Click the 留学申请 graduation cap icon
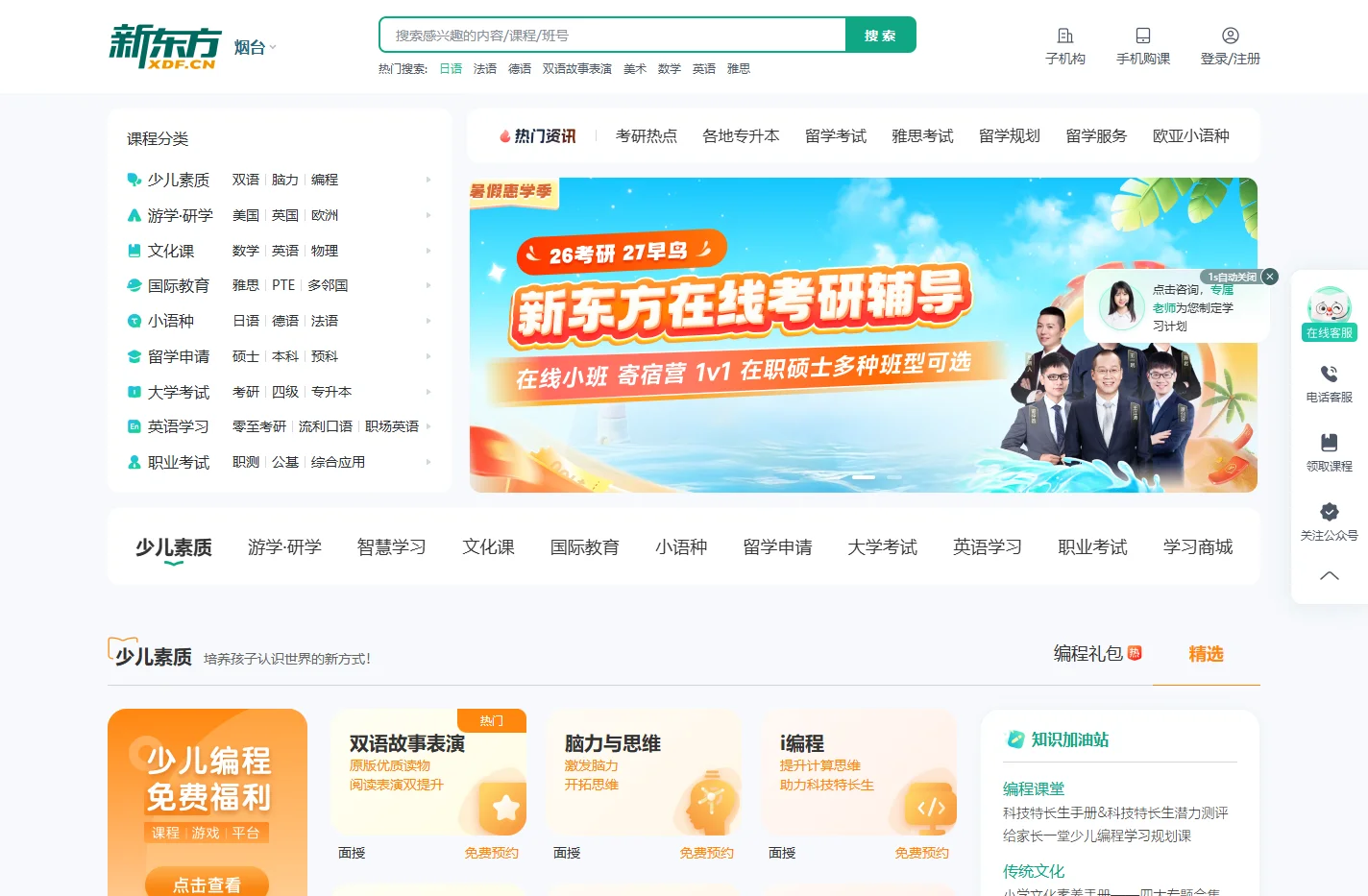The width and height of the screenshot is (1368, 896). pyautogui.click(x=134, y=356)
